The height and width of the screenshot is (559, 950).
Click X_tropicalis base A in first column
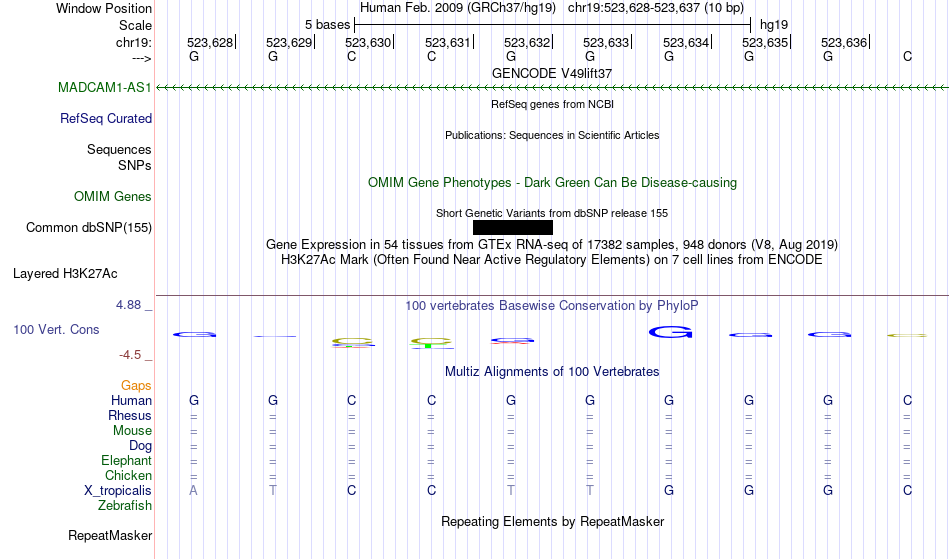click(x=193, y=491)
